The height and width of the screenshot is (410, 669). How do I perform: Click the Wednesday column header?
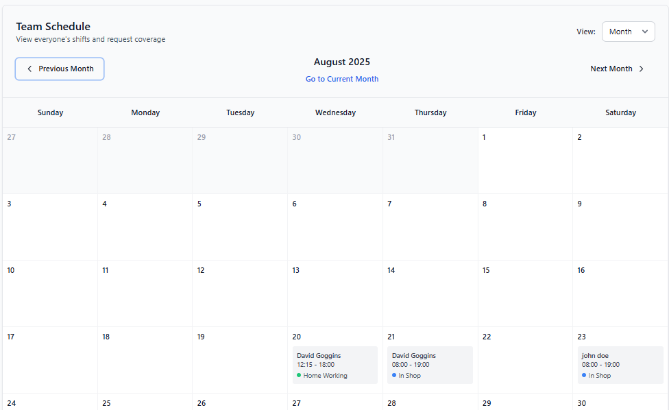click(335, 113)
